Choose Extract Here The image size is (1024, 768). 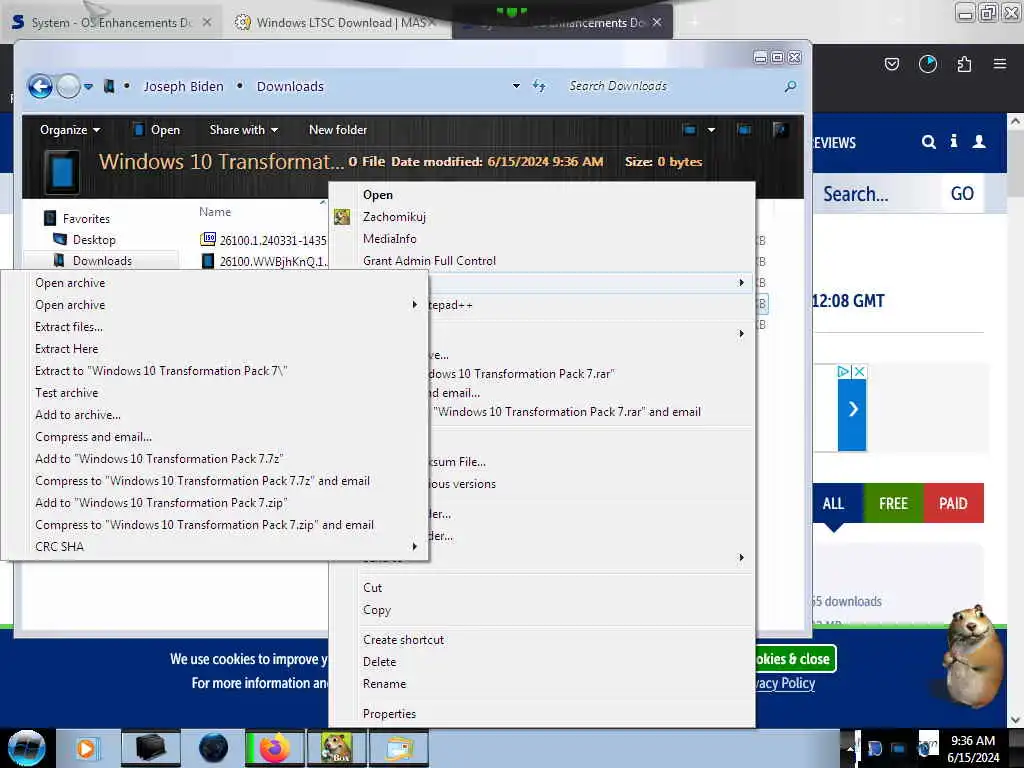214,349
